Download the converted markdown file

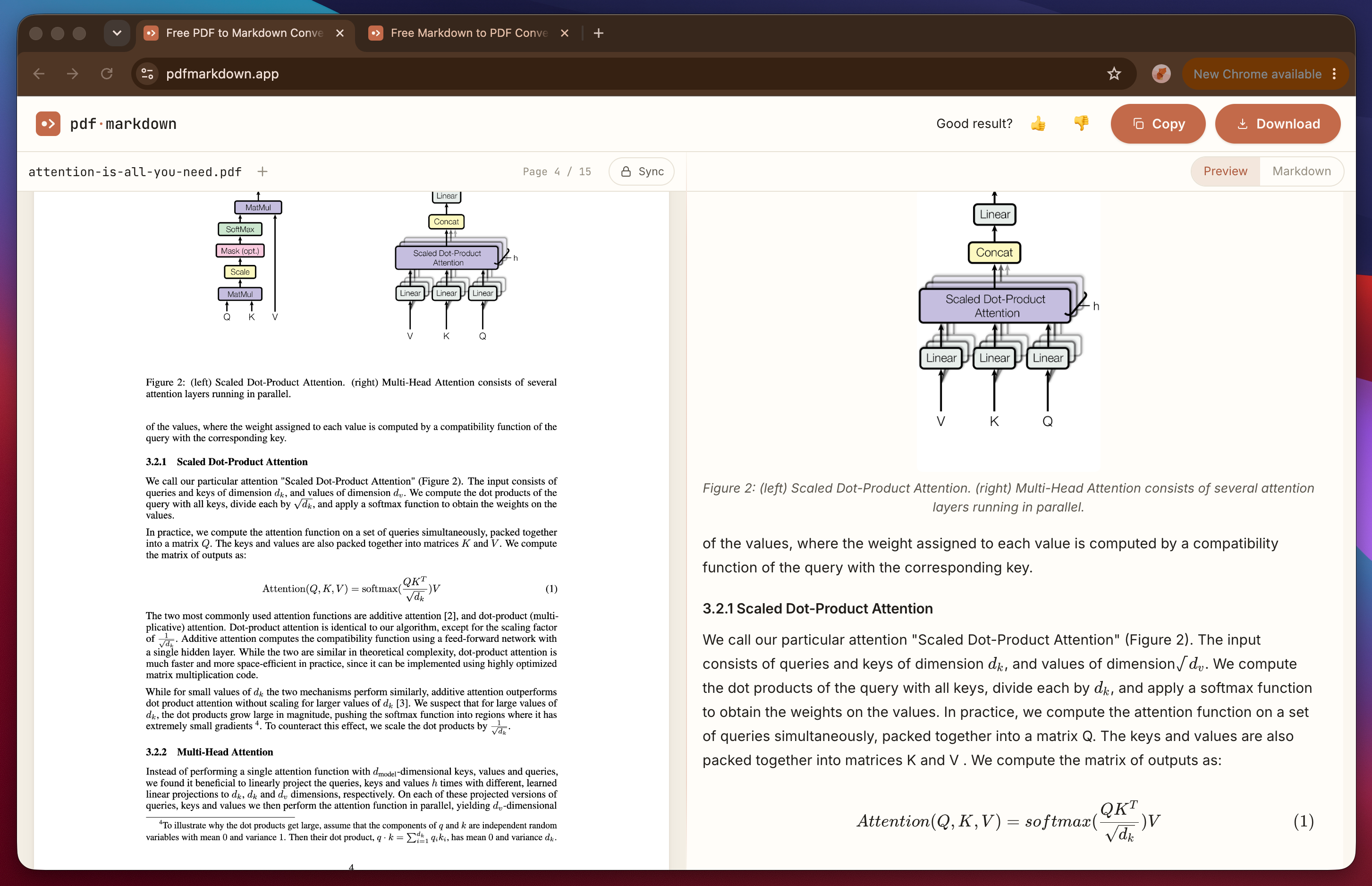click(1278, 124)
